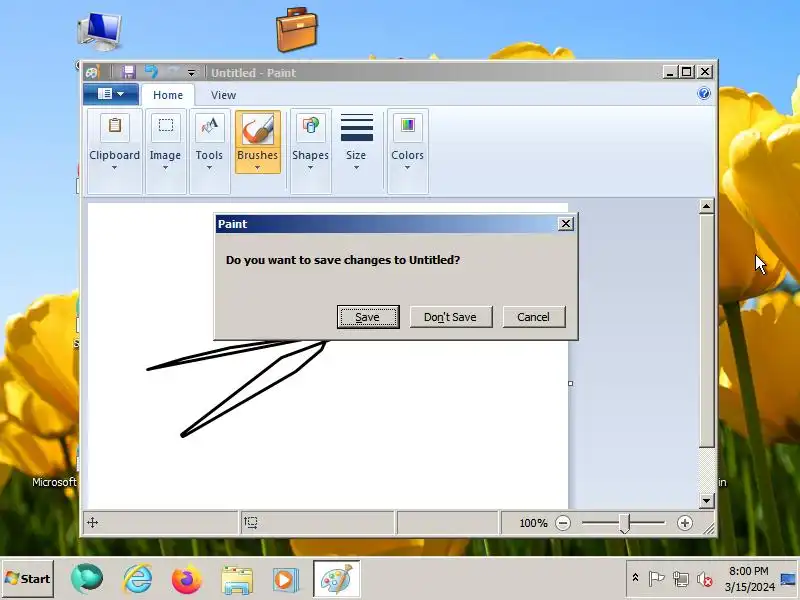Expand the Image group dropdown arrow
The height and width of the screenshot is (600, 800).
point(165,167)
